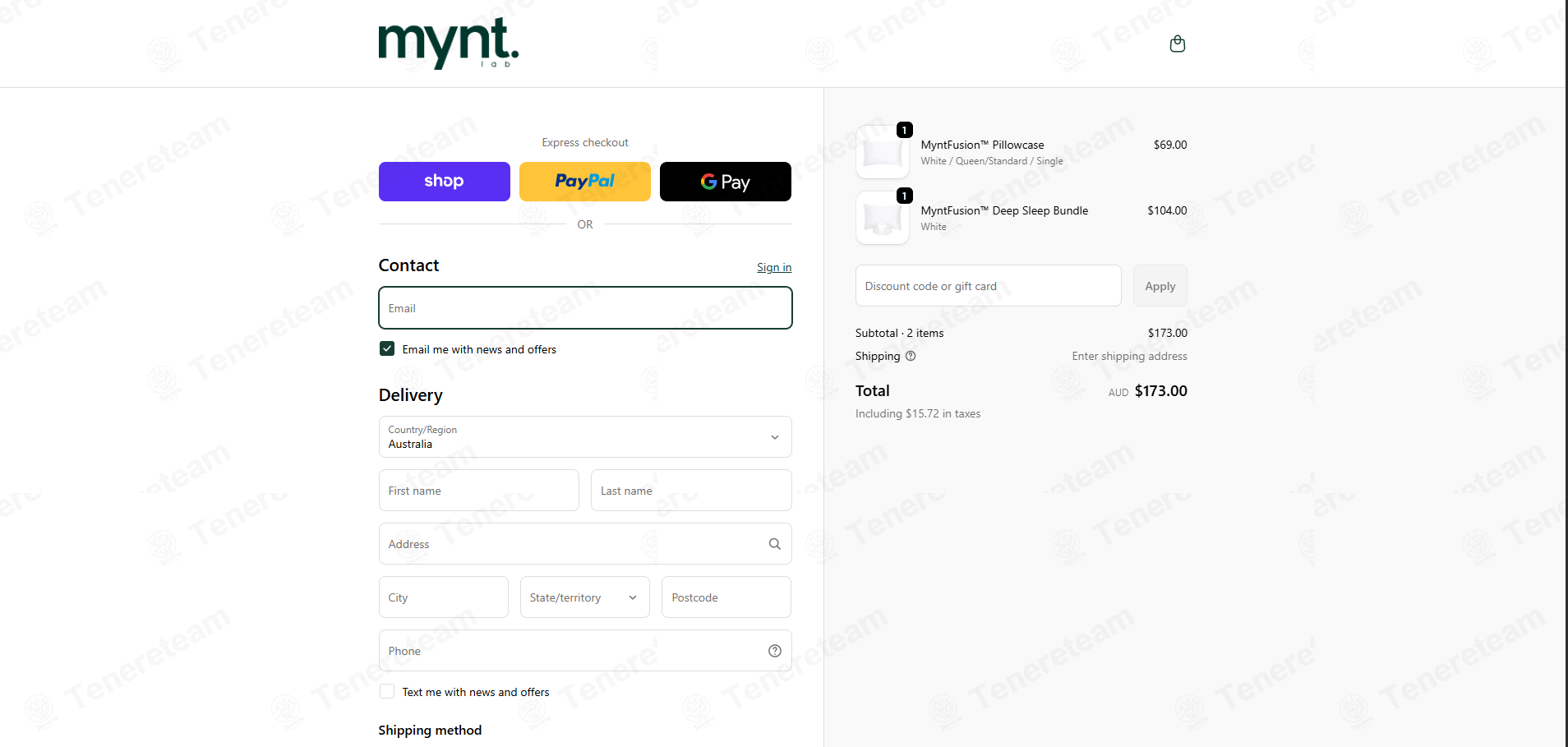Click the Delivery heading

[411, 395]
